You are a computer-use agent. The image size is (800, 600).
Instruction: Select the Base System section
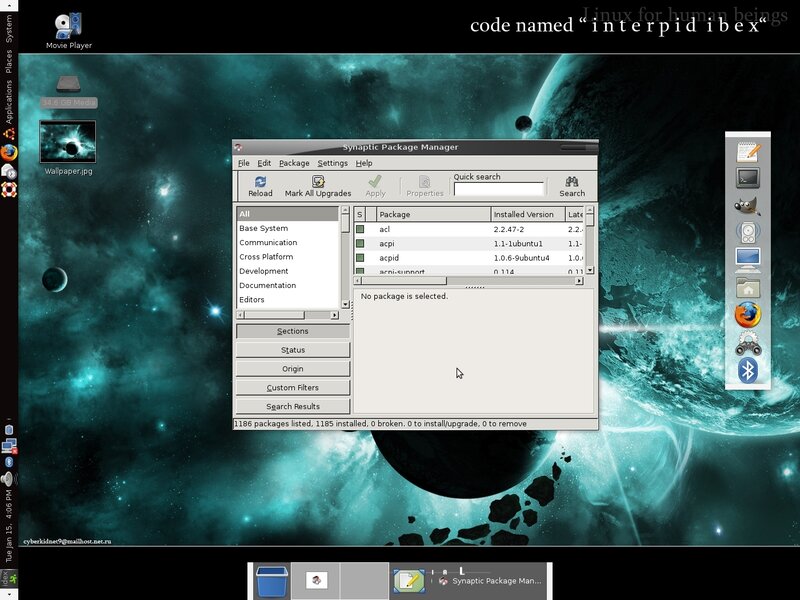[287, 228]
